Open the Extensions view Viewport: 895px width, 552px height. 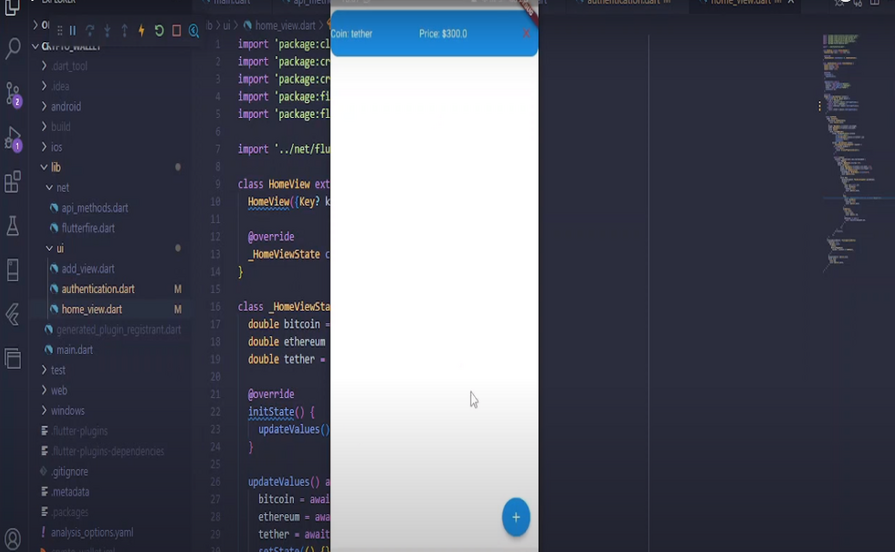(x=13, y=182)
